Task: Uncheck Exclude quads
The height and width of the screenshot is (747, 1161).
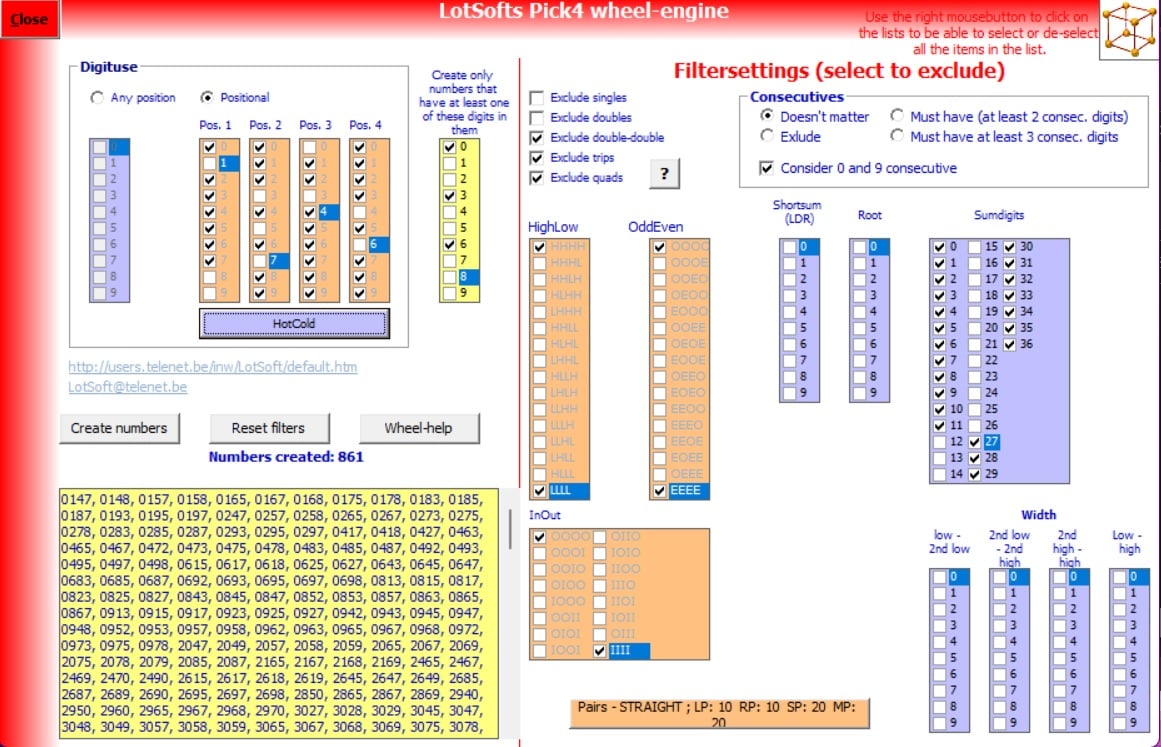Action: [537, 178]
